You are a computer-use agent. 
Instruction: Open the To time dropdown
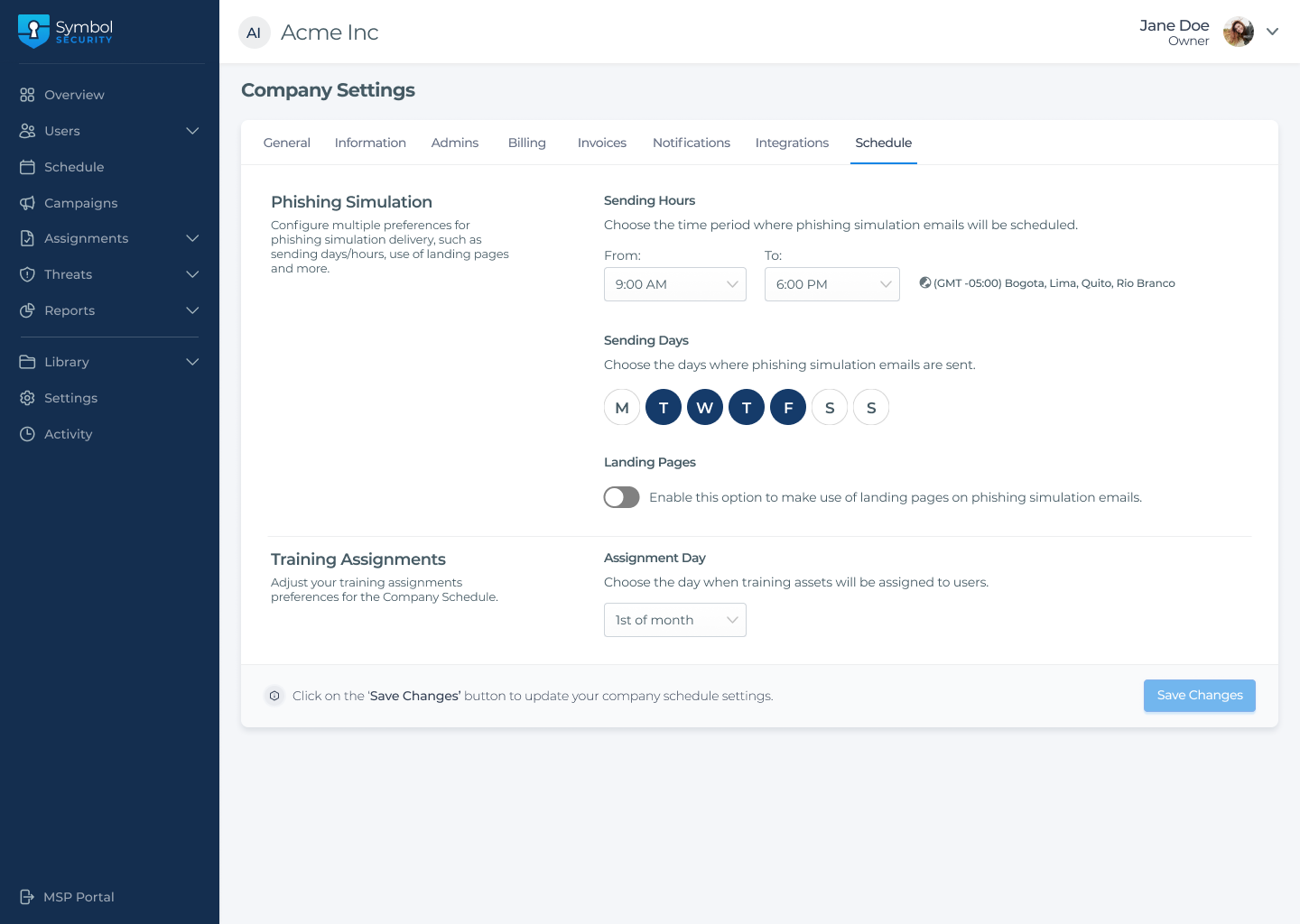[832, 284]
